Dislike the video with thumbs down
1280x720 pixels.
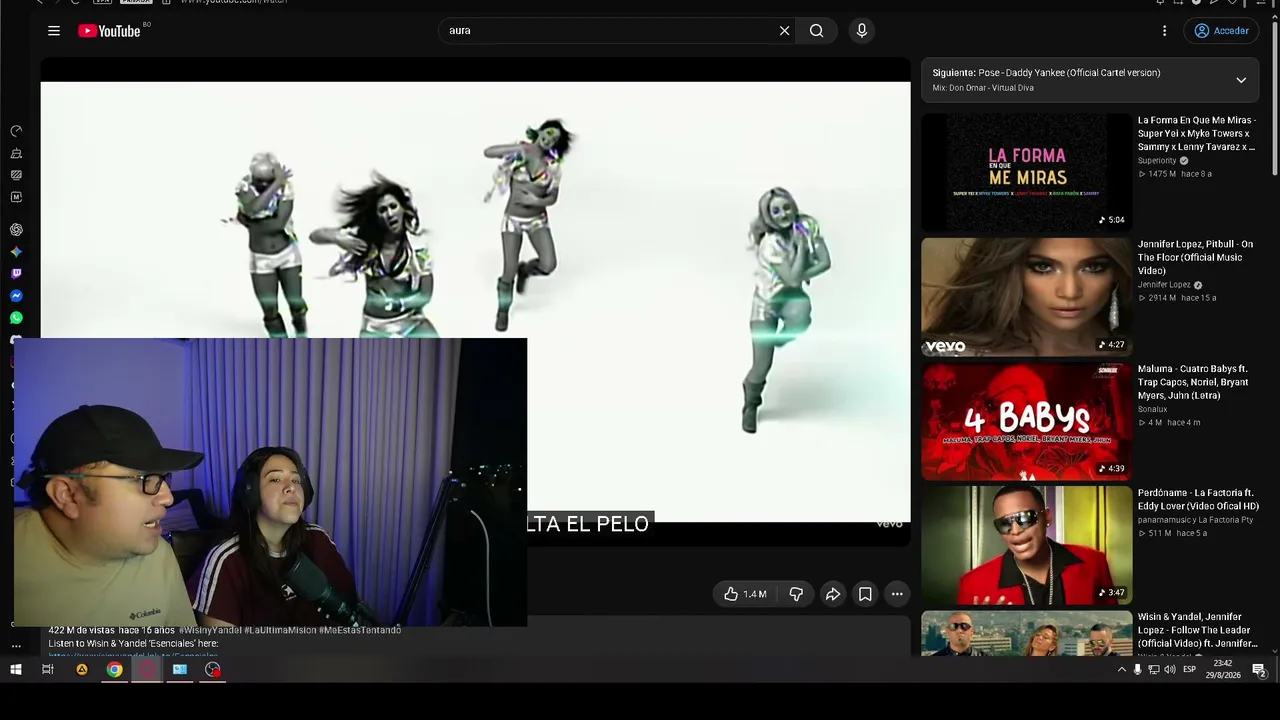click(796, 594)
